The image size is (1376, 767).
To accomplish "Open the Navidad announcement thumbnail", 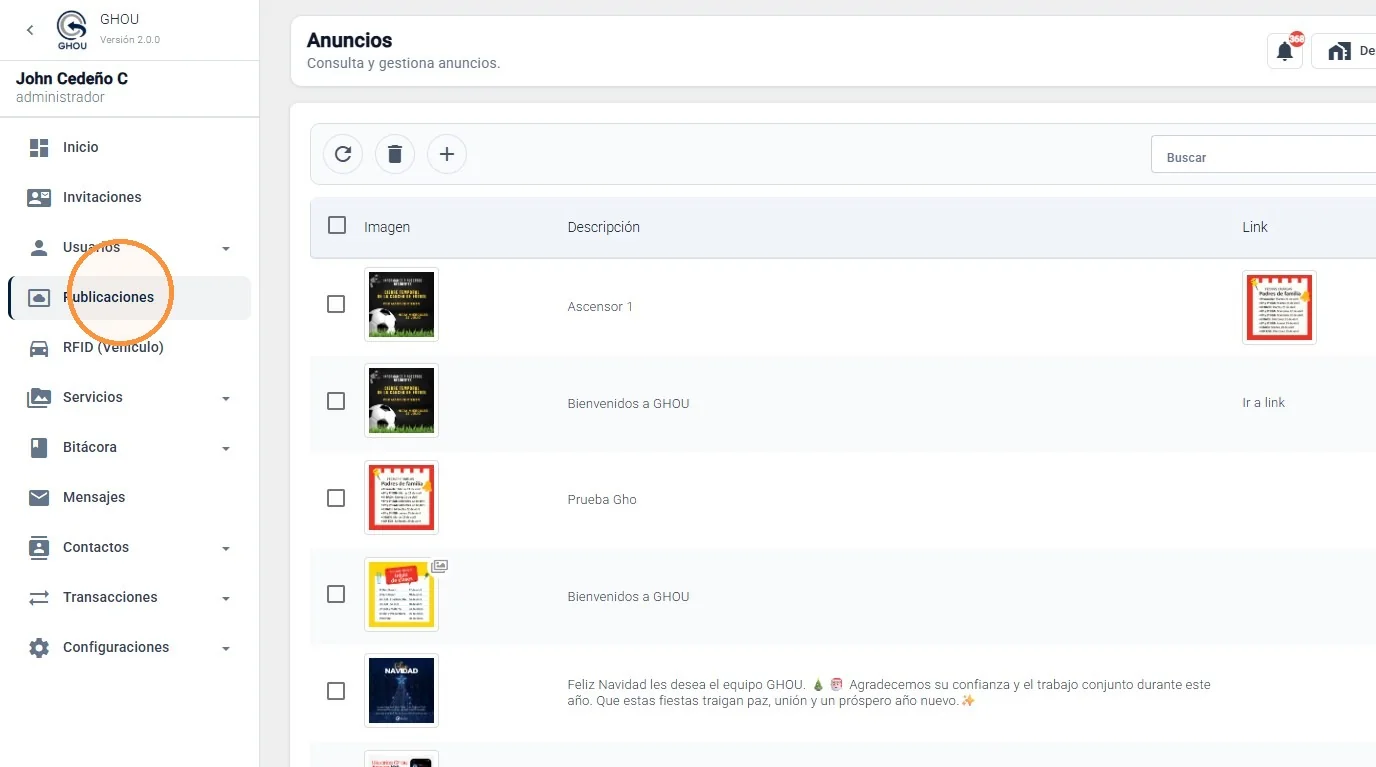I will pos(401,691).
